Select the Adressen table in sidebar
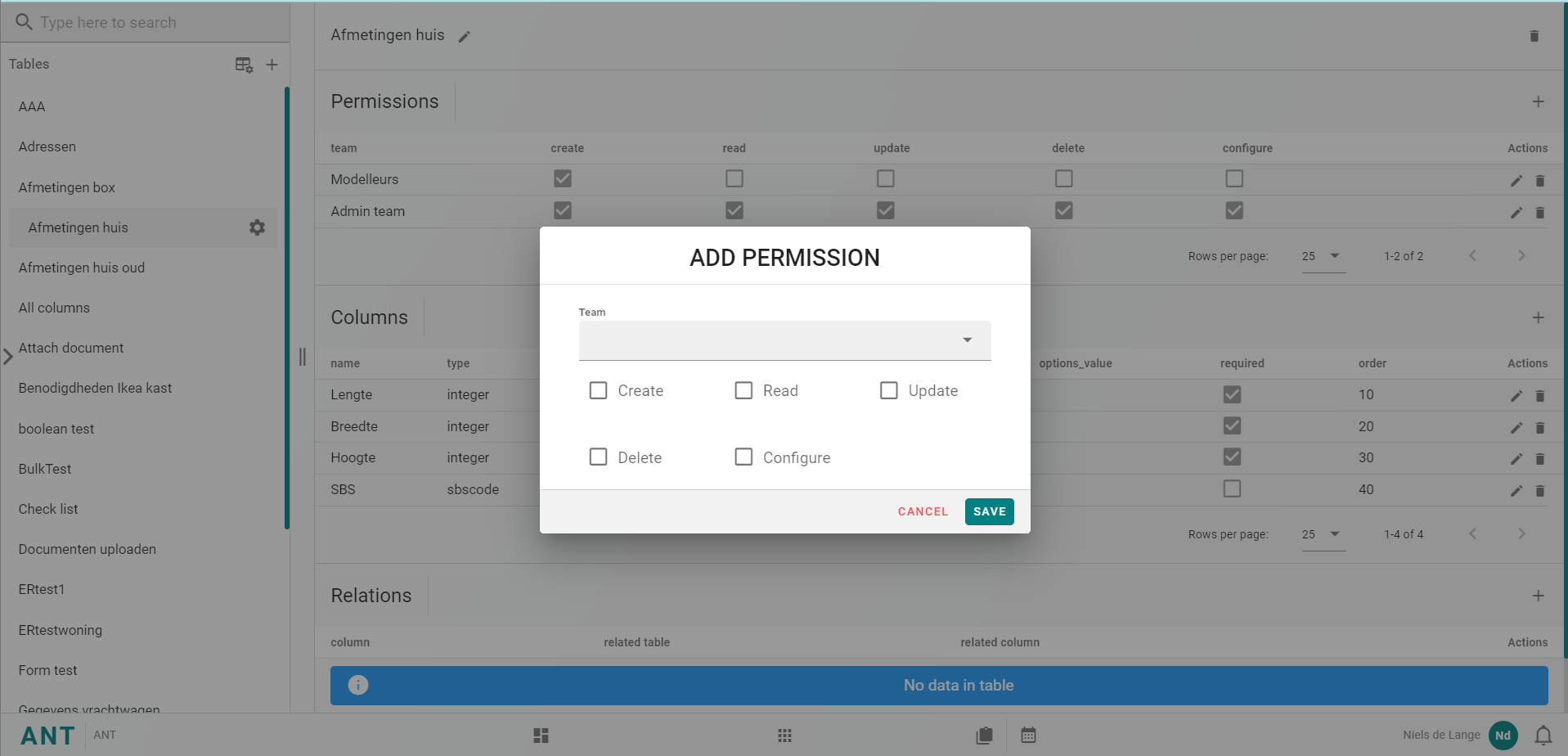 47,146
